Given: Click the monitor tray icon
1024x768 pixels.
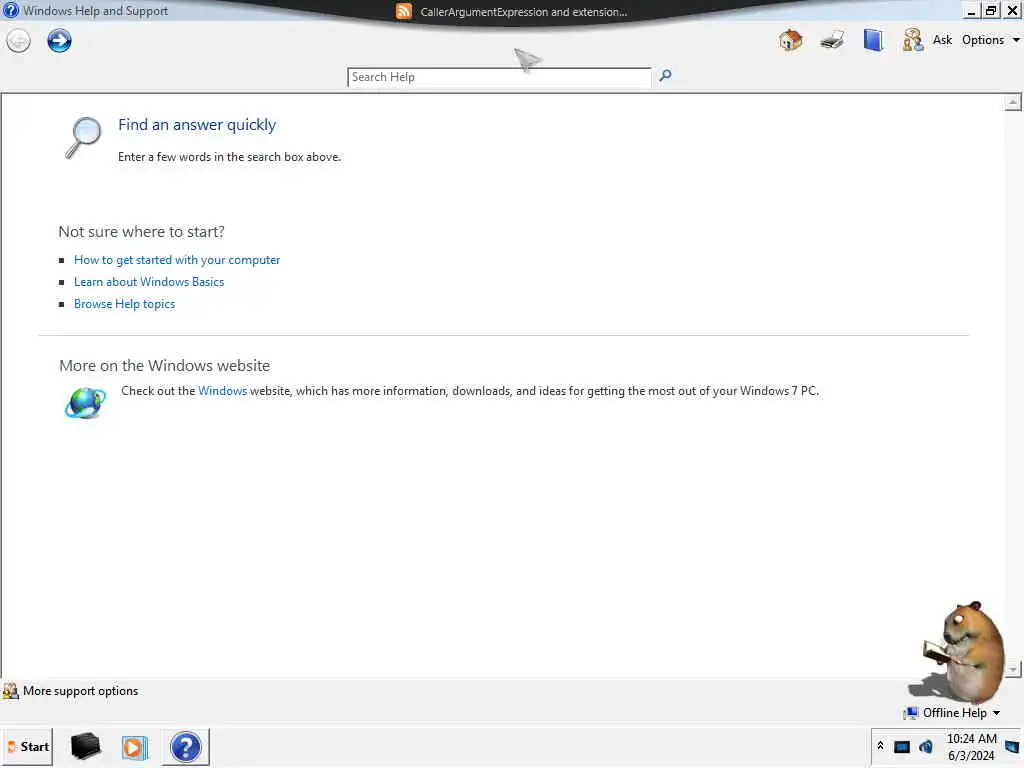Looking at the screenshot, I should (x=902, y=746).
